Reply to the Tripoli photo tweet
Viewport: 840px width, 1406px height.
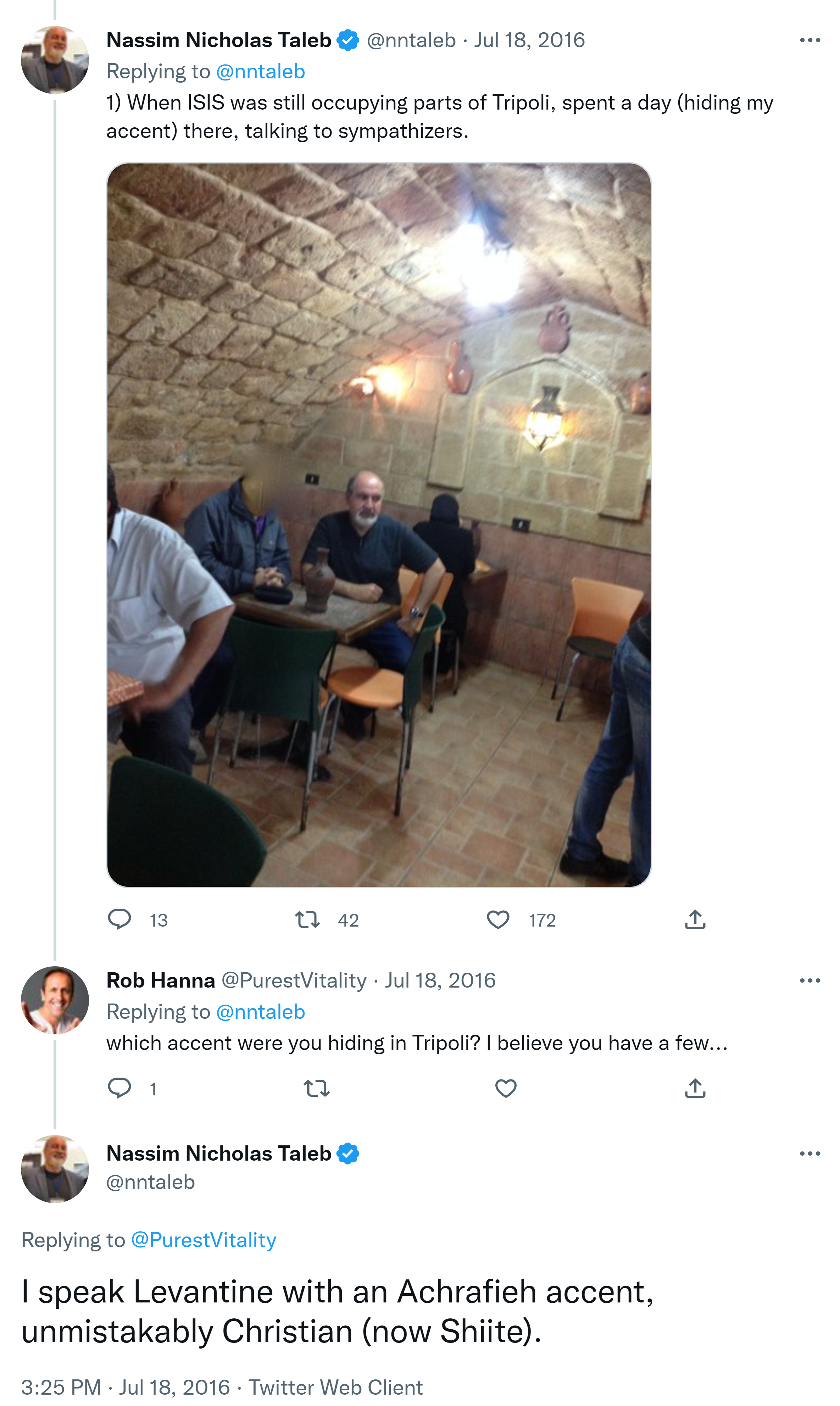(x=119, y=919)
